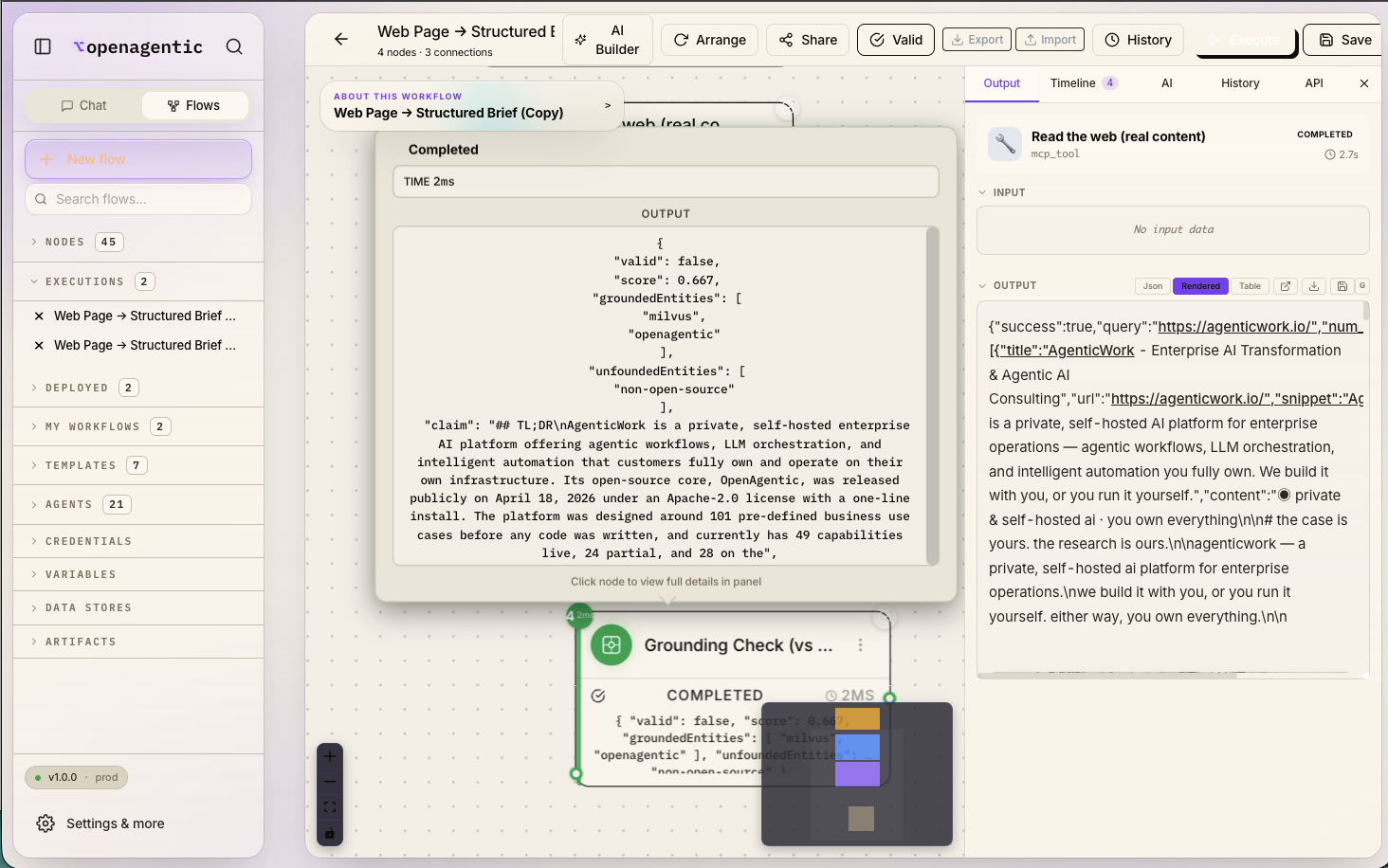Screen dimensions: 1388x868
Task: Select Json output view
Action: click(x=1153, y=286)
